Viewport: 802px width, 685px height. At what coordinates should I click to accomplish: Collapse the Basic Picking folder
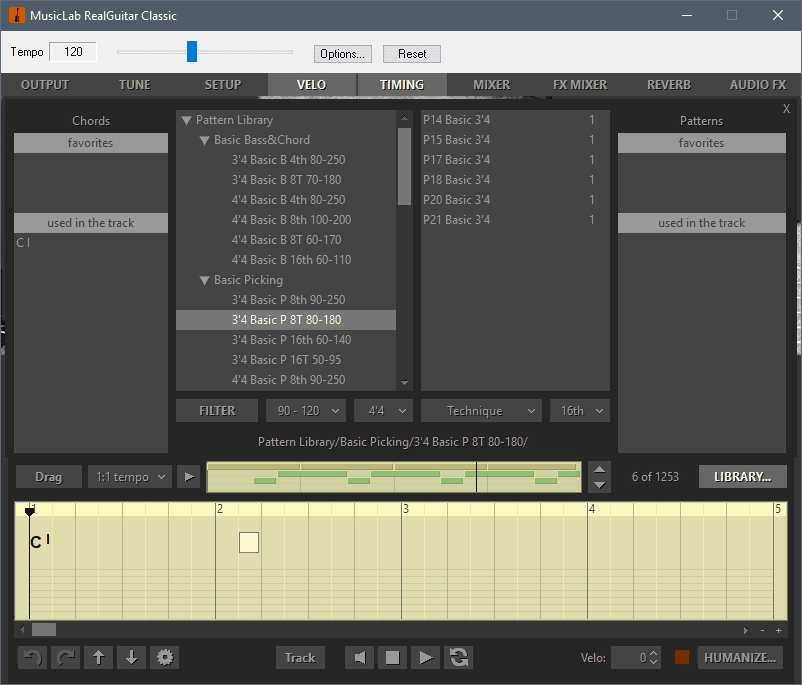click(205, 280)
